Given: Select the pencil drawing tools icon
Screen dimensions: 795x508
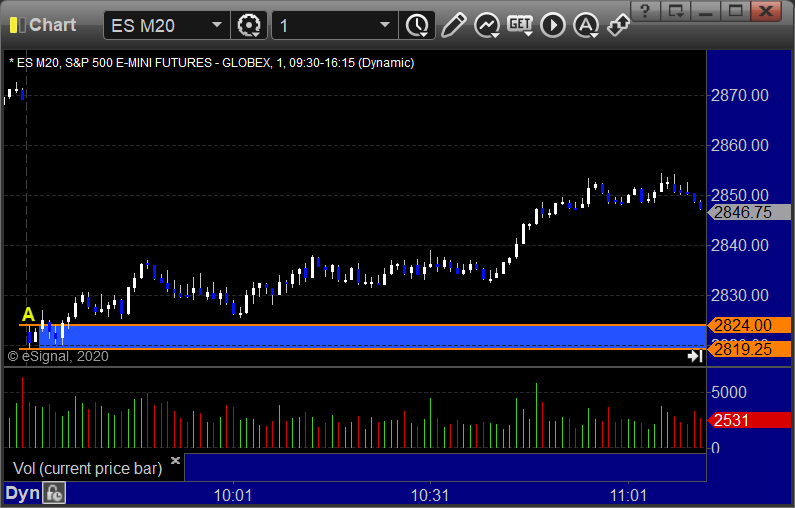Looking at the screenshot, I should 453,25.
